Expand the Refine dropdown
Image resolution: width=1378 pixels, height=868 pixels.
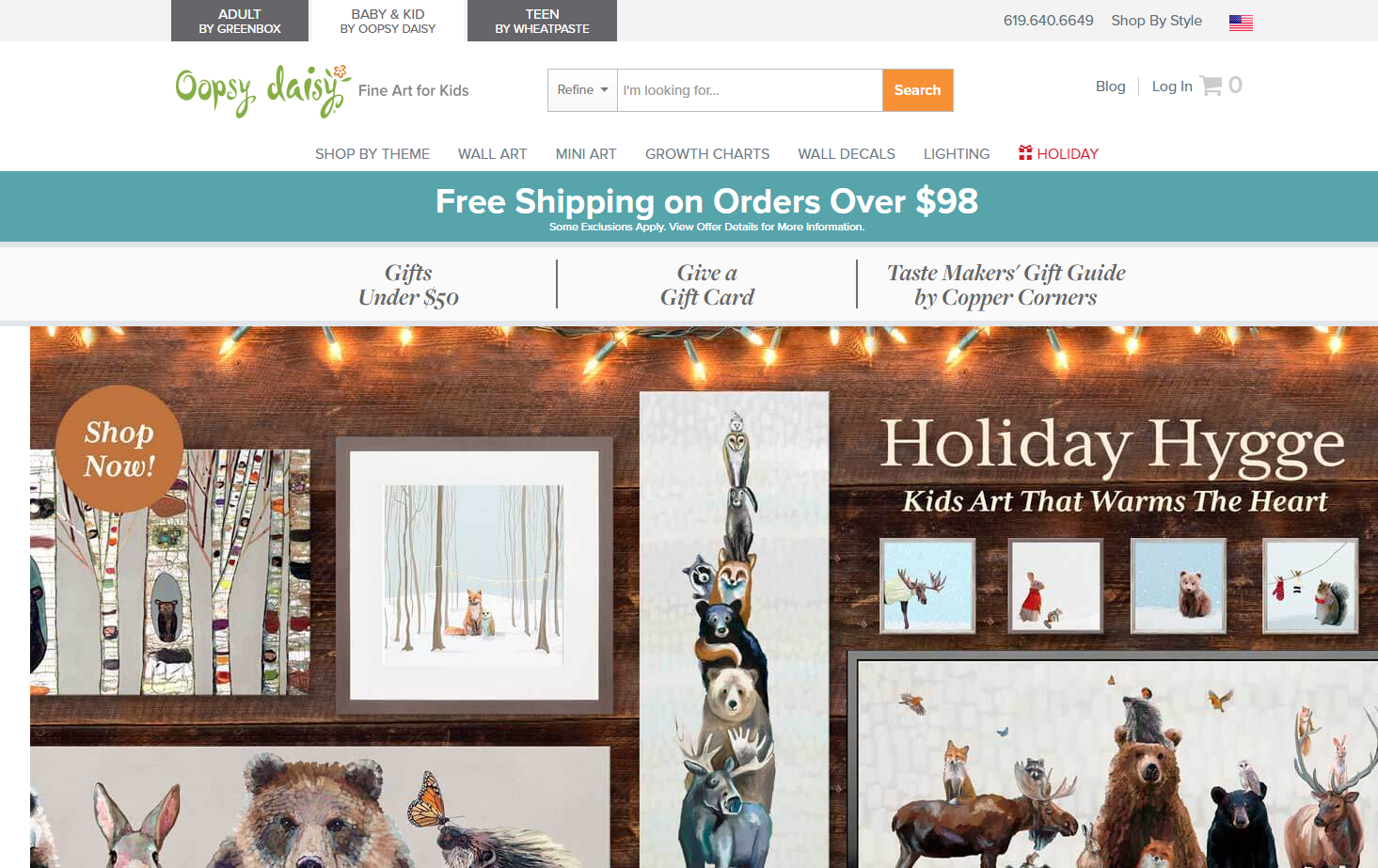point(582,90)
